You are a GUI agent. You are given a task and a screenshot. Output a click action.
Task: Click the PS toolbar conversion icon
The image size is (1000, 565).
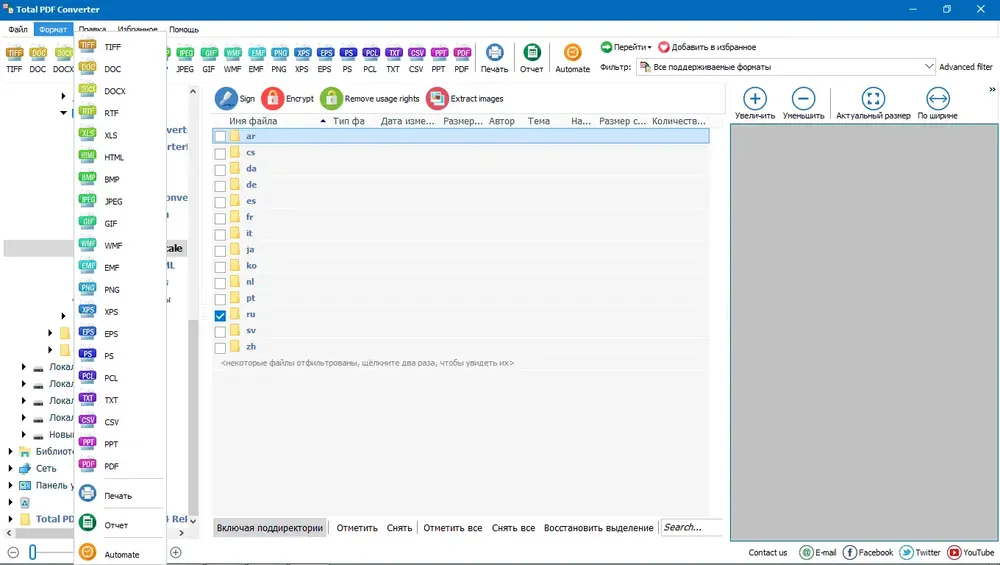click(x=348, y=59)
